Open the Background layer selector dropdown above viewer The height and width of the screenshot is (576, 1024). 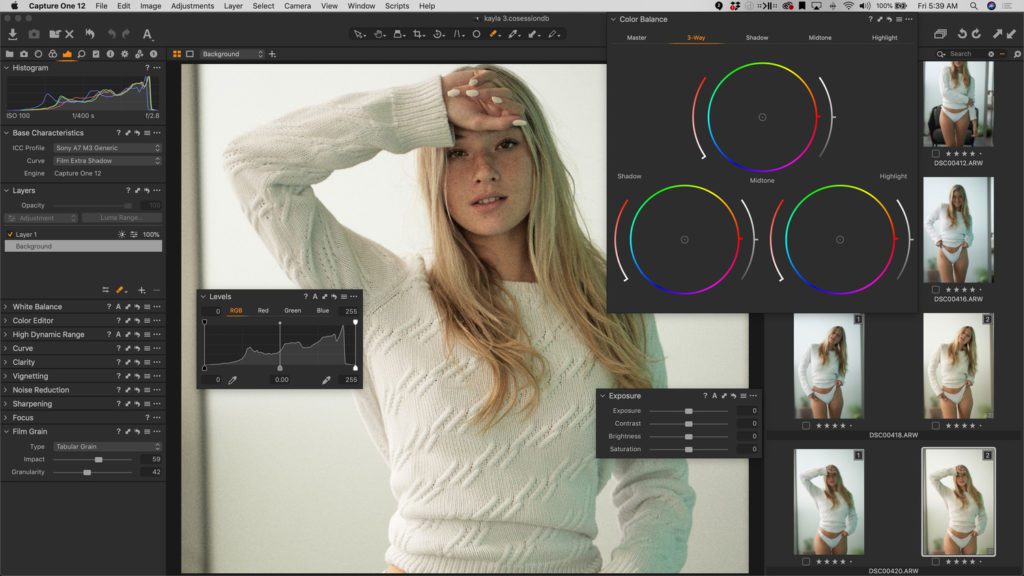(x=232, y=54)
